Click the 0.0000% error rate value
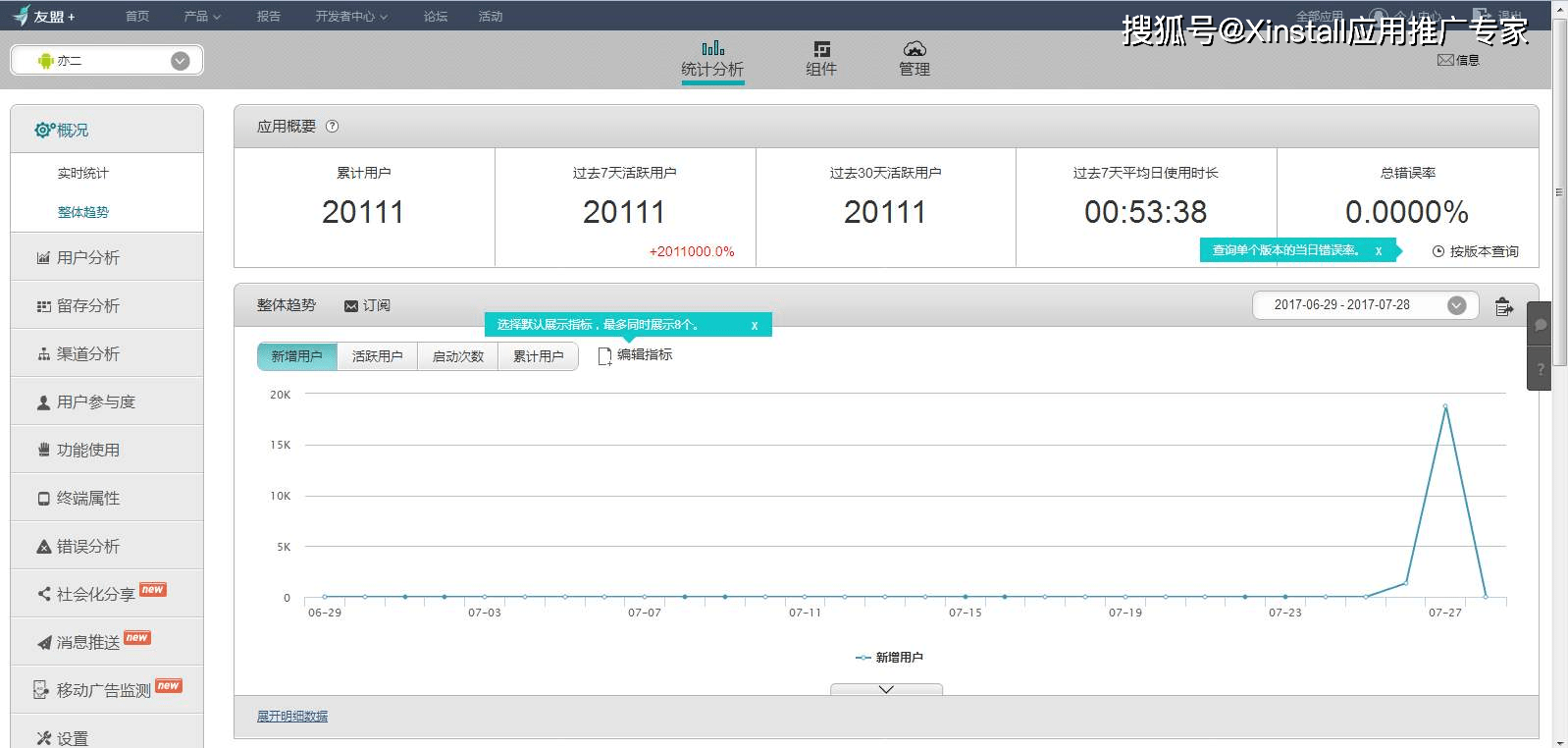The height and width of the screenshot is (748, 1568). click(x=1407, y=212)
